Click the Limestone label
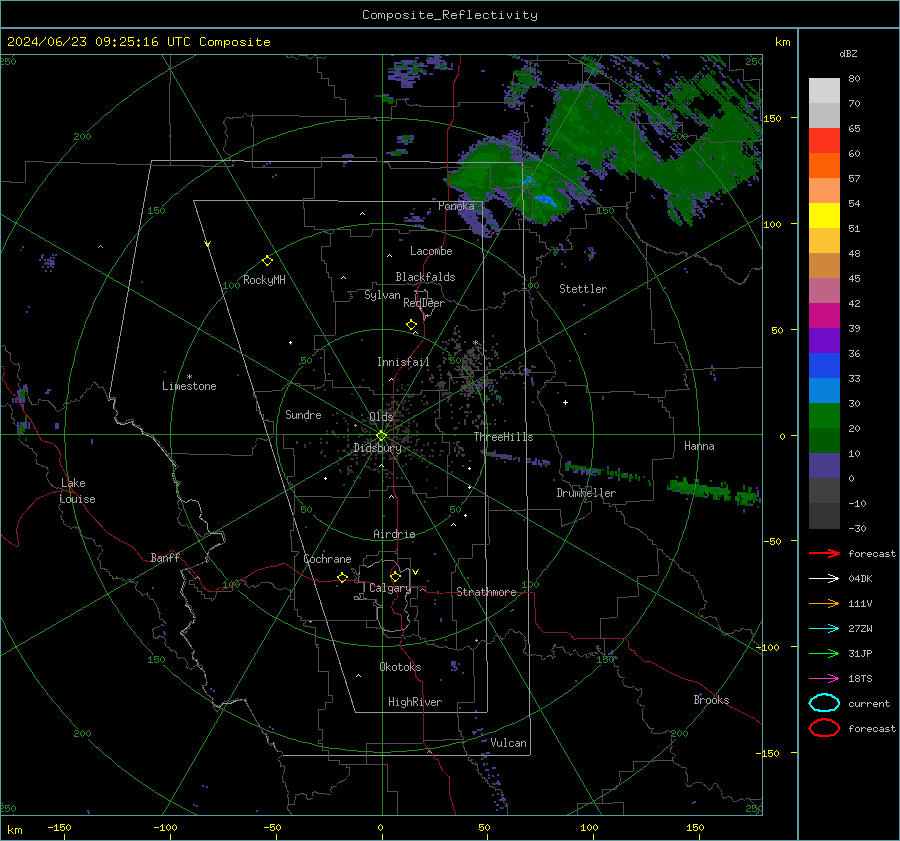Image resolution: width=900 pixels, height=841 pixels. click(x=189, y=386)
